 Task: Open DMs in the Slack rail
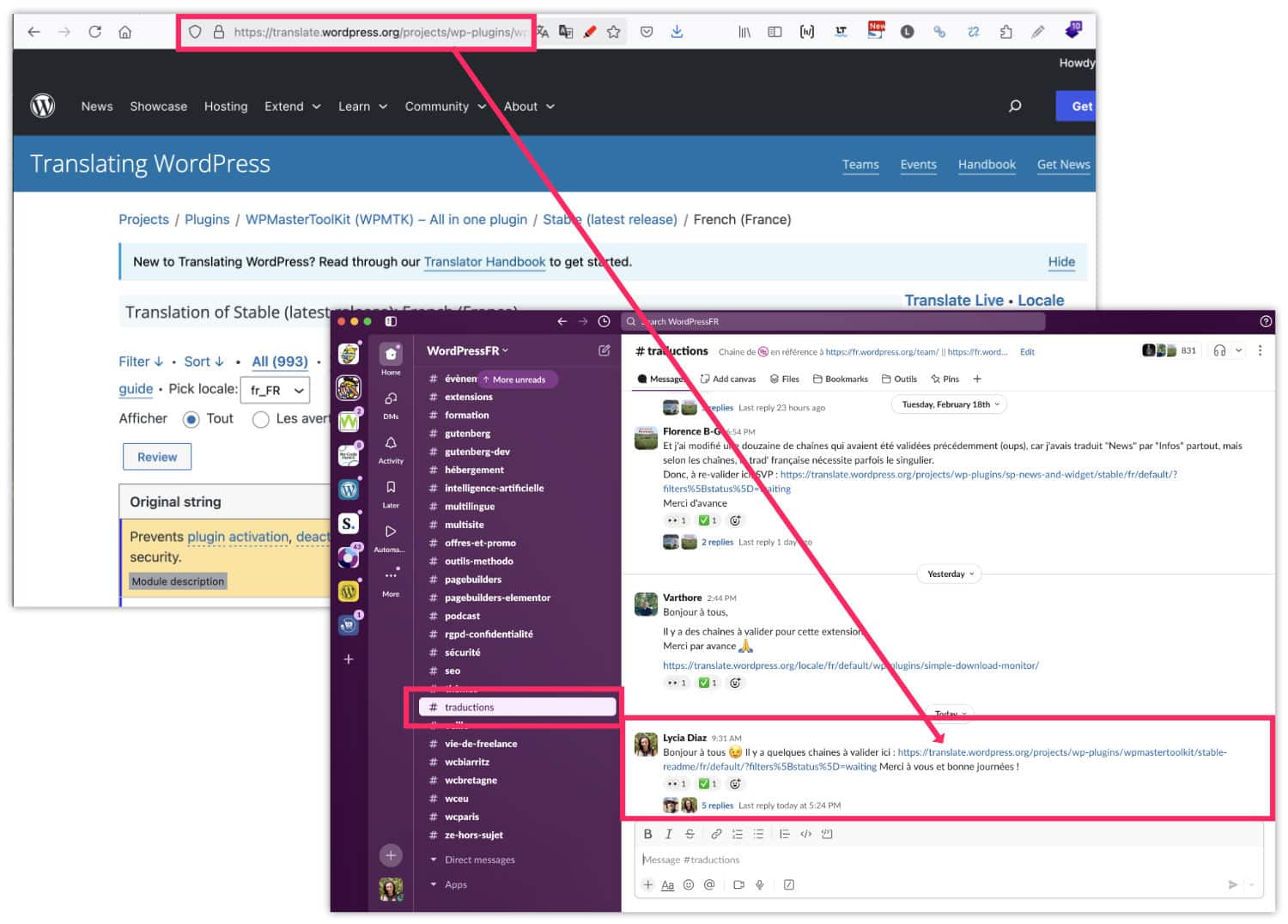(x=391, y=404)
